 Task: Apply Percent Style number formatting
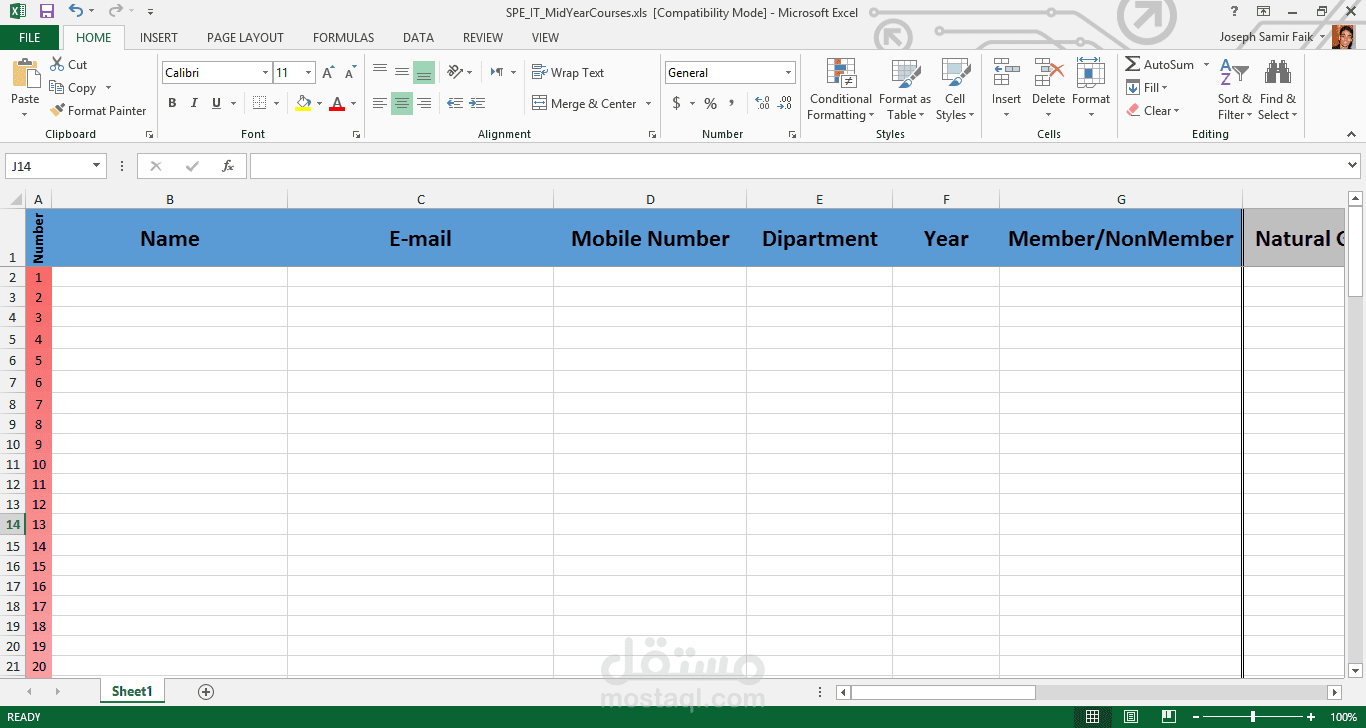point(710,102)
